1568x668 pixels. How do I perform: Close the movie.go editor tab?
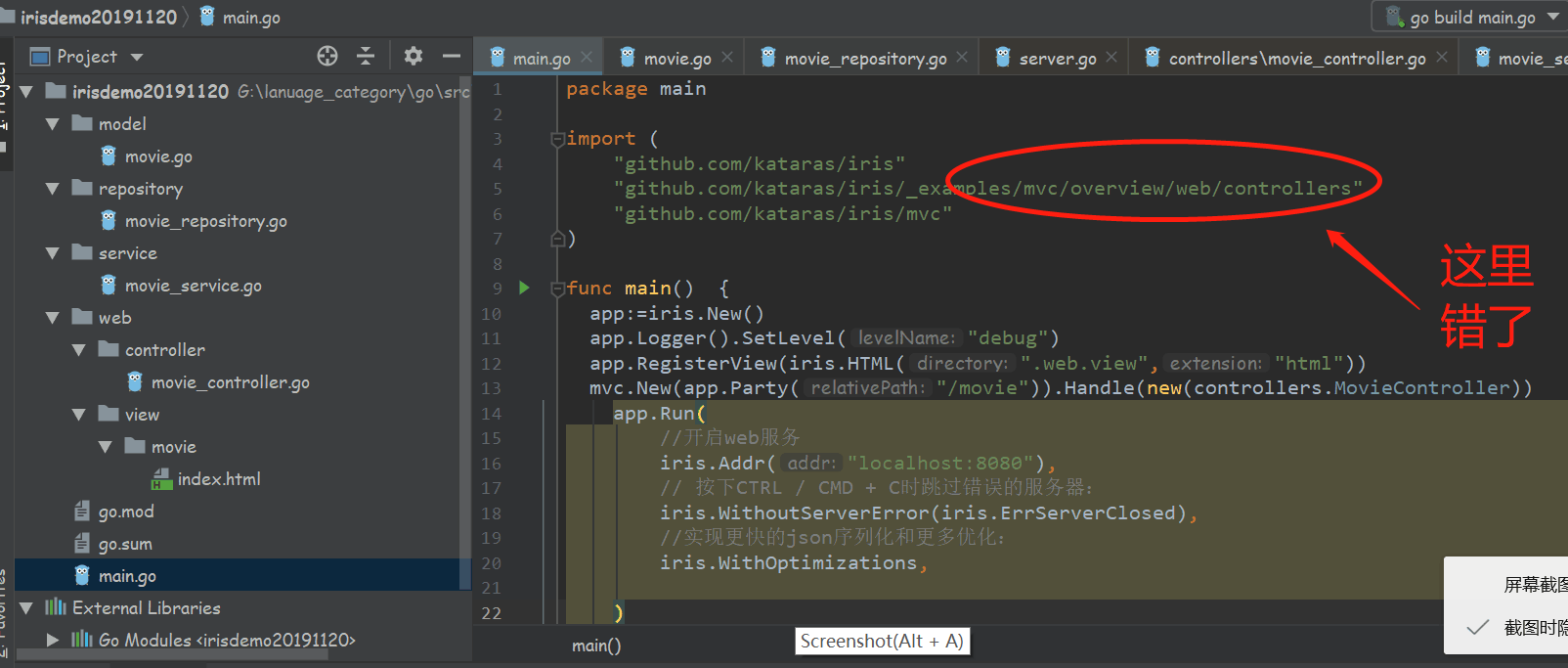[727, 58]
